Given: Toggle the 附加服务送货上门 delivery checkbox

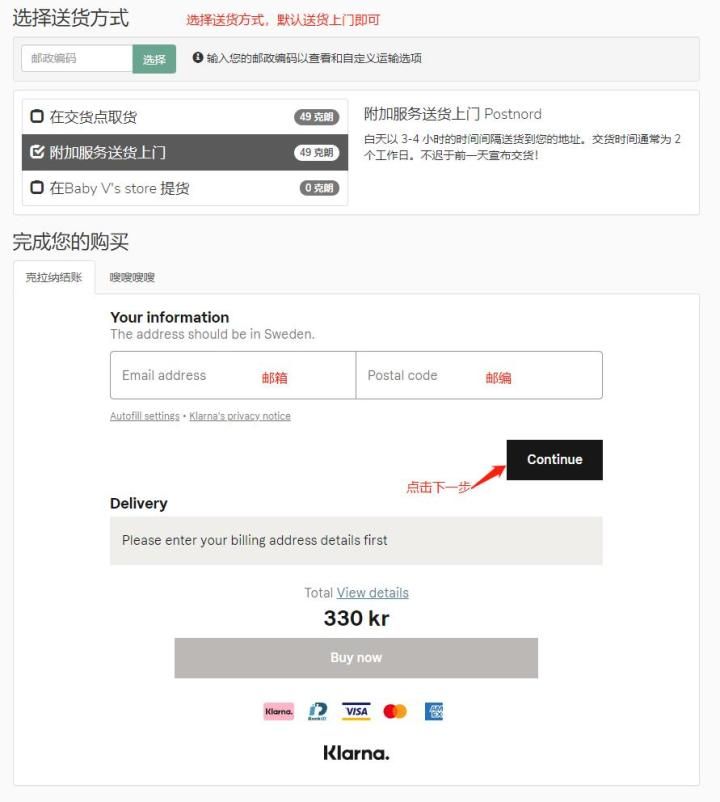Looking at the screenshot, I should click(37, 152).
